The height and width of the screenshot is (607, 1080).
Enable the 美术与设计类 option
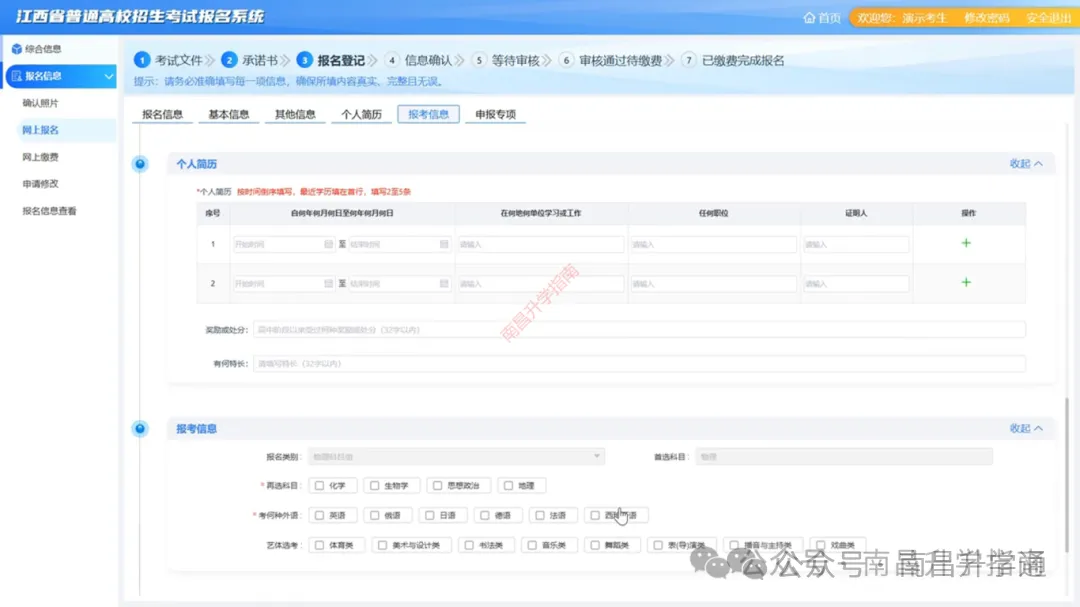point(382,545)
